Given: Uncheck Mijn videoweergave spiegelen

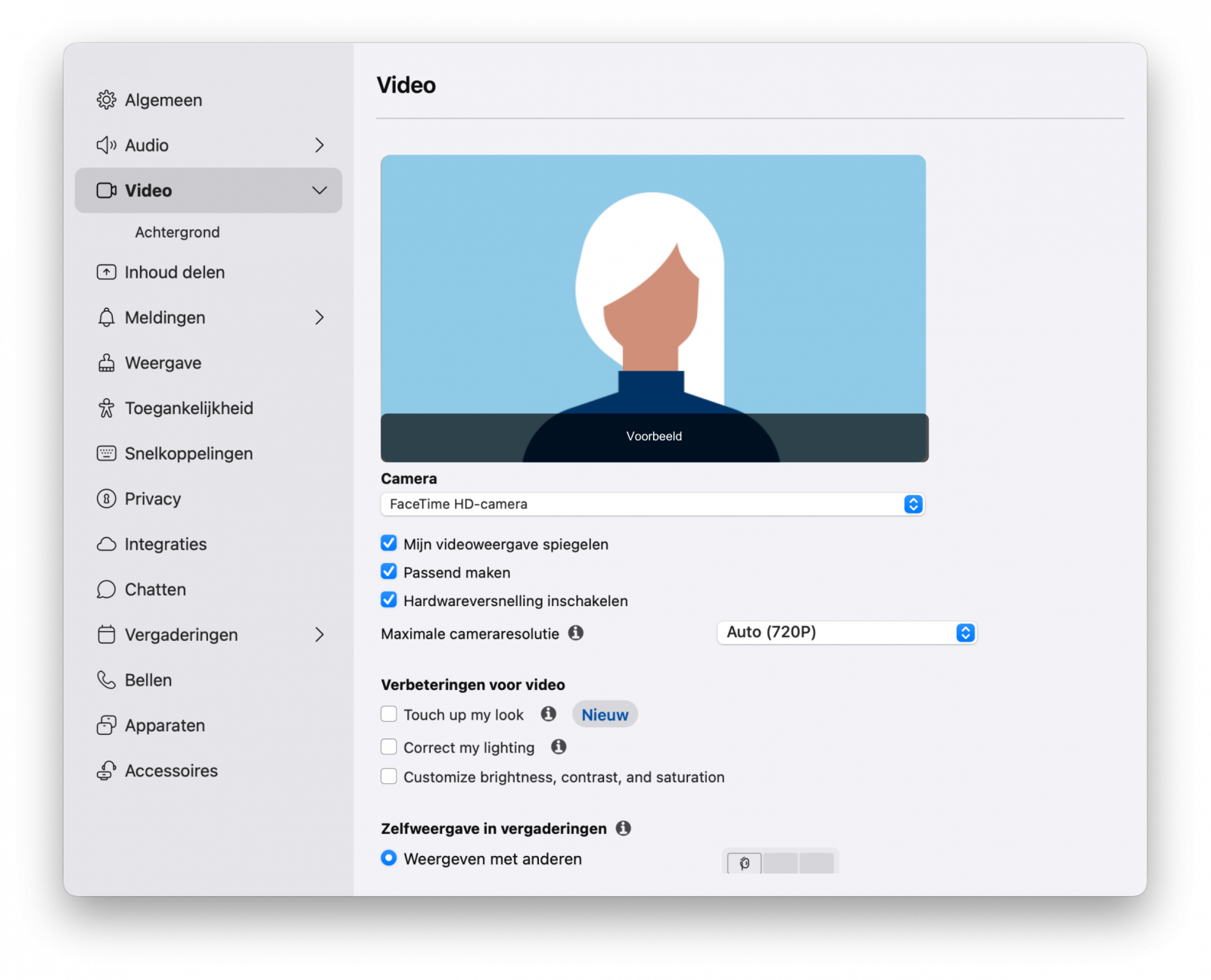Looking at the screenshot, I should click(x=388, y=543).
